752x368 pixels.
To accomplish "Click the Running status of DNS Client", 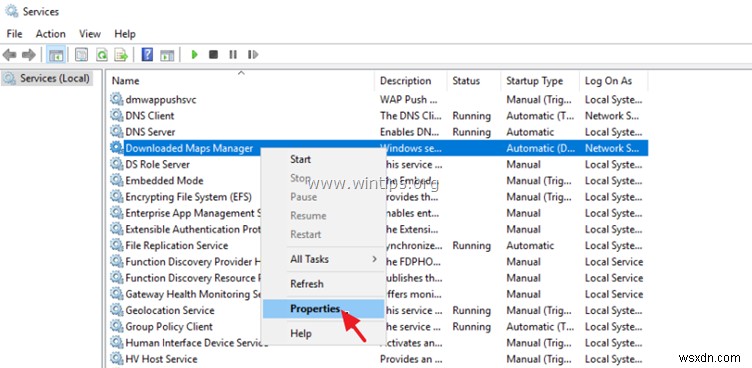I will pos(471,116).
